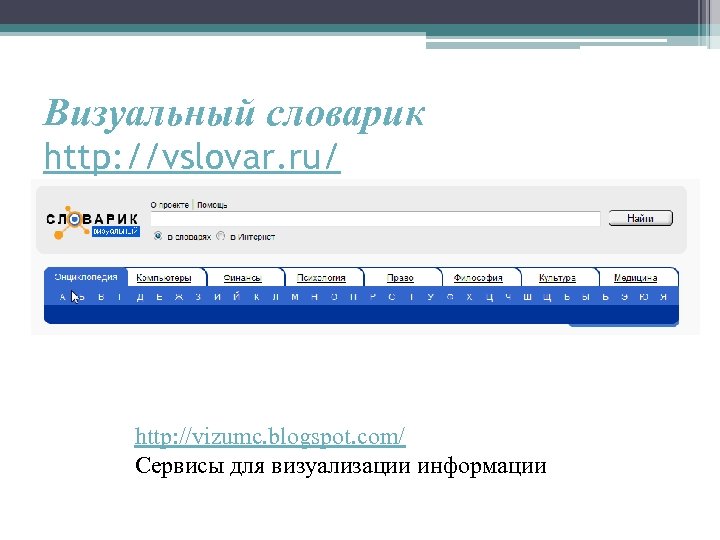Screen dimensions: 720x540
Task: Select letter Ф in alphabet bar
Action: click(x=450, y=297)
